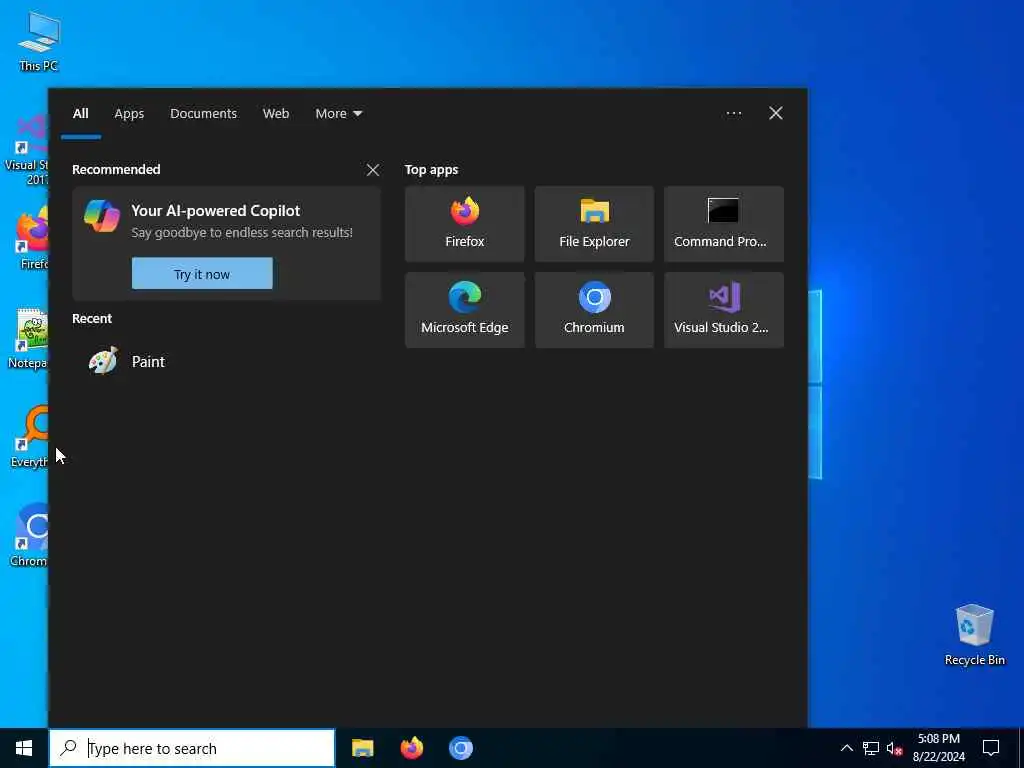
Task: Select the Recycle Bin desktop icon
Action: [x=974, y=635]
